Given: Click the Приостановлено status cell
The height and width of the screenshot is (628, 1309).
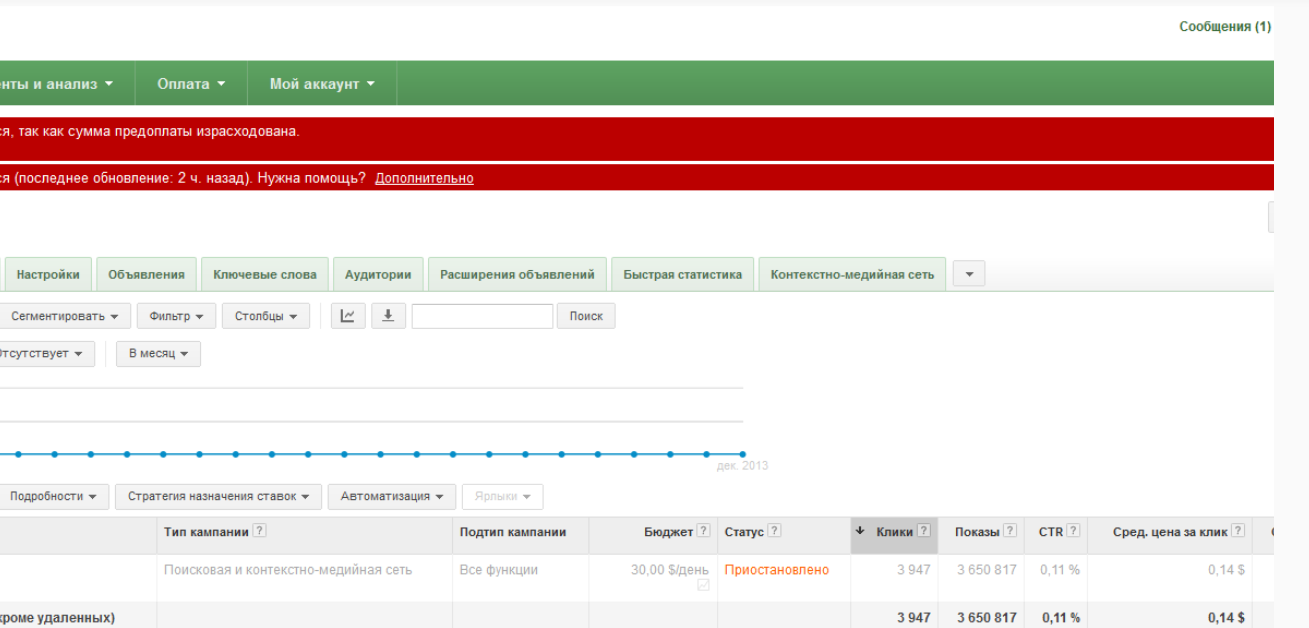Looking at the screenshot, I should pos(777,570).
